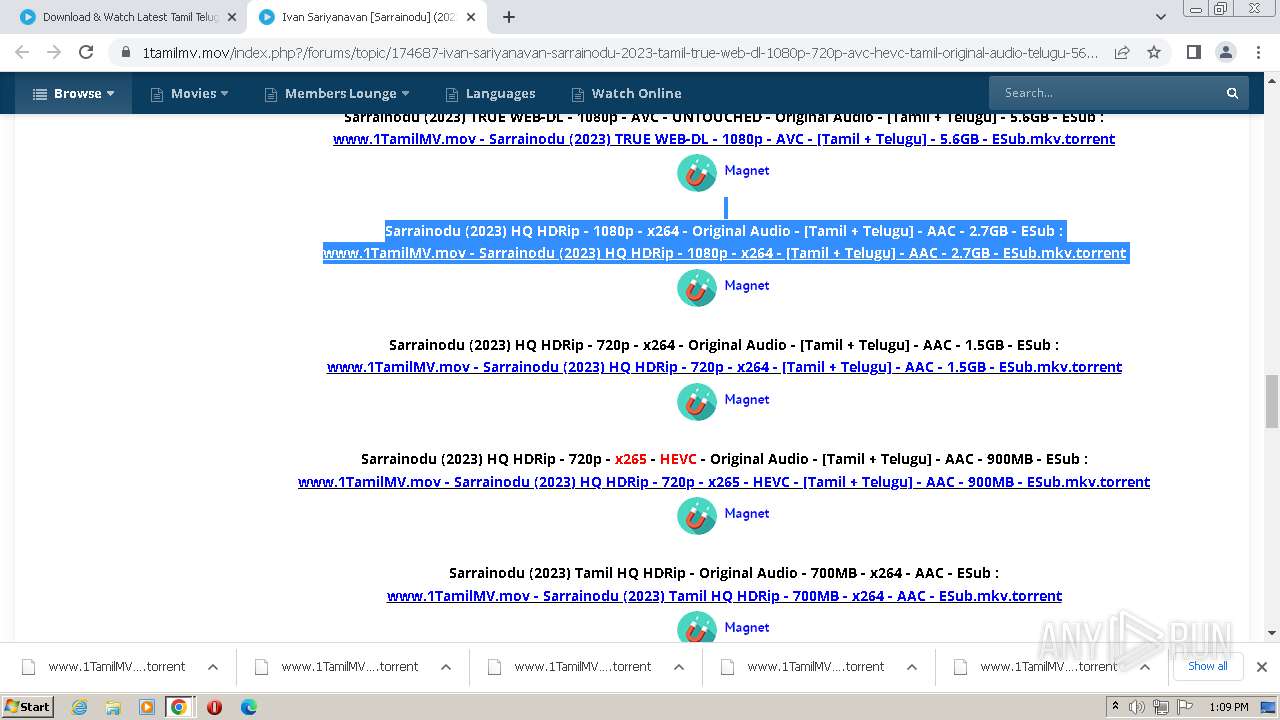The width and height of the screenshot is (1280, 720).
Task: Expand the Browse dropdown menu
Action: 74,93
